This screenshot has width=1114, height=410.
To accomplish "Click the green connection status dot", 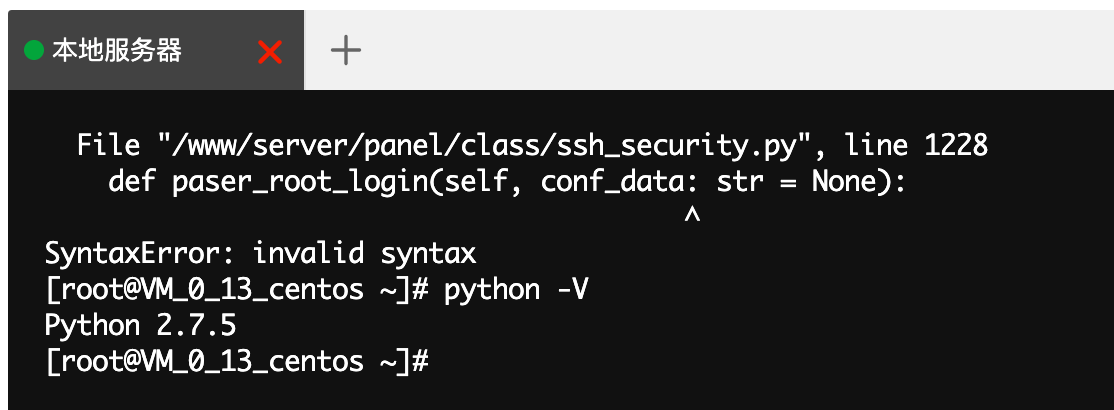I will (x=33, y=51).
